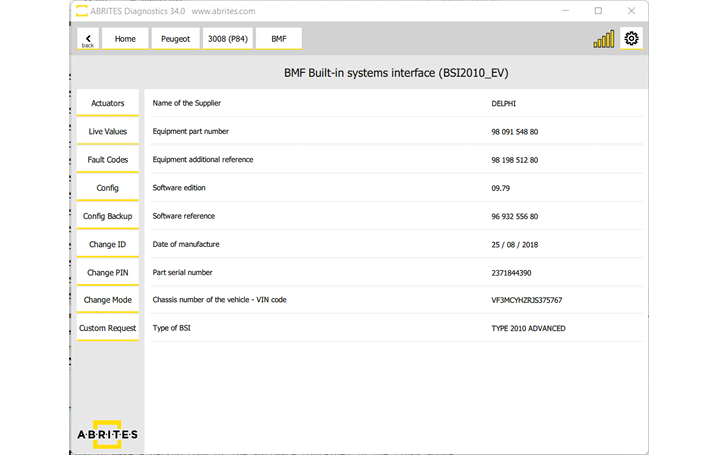Image resolution: width=719 pixels, height=455 pixels.
Task: Click the ABRITES app icon in title bar
Action: pyautogui.click(x=81, y=11)
